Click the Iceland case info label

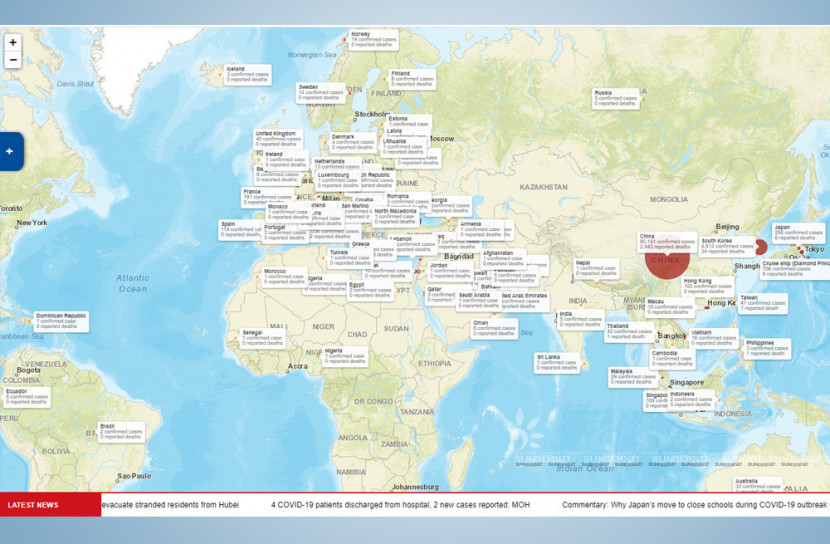click(247, 73)
